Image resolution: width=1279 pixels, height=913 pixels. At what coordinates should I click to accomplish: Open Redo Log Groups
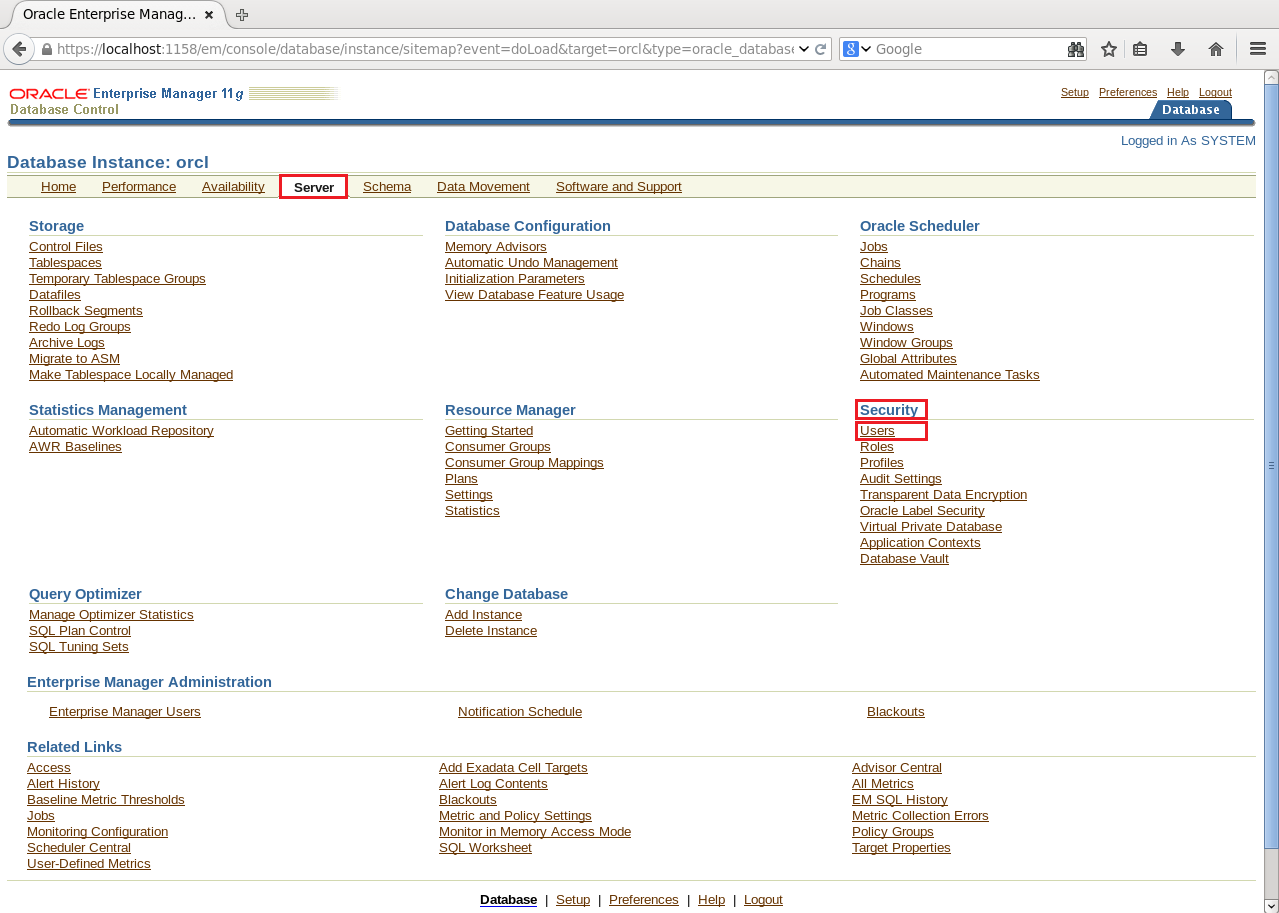[x=80, y=327]
